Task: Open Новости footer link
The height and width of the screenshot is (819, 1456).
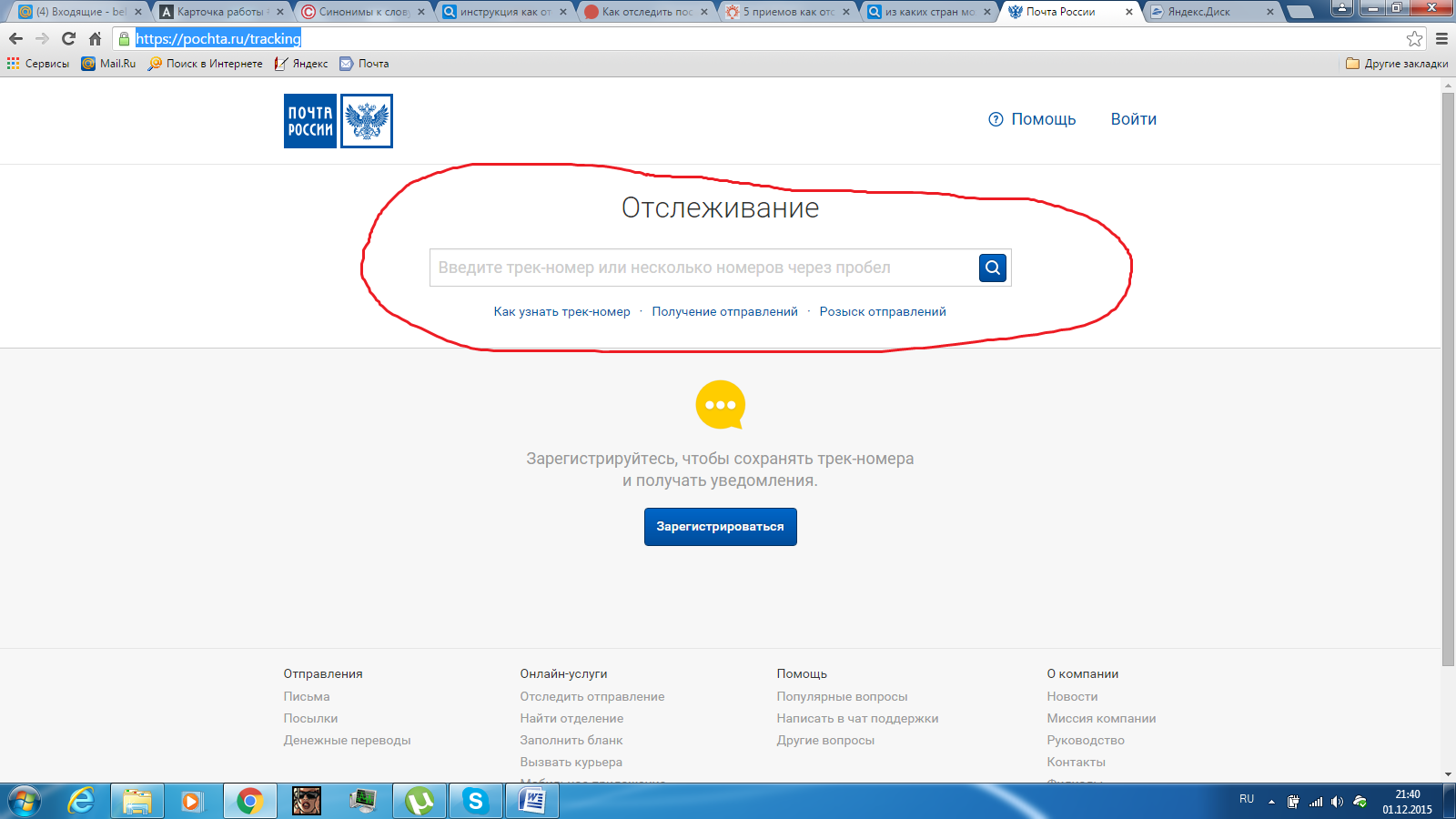Action: [x=1072, y=696]
